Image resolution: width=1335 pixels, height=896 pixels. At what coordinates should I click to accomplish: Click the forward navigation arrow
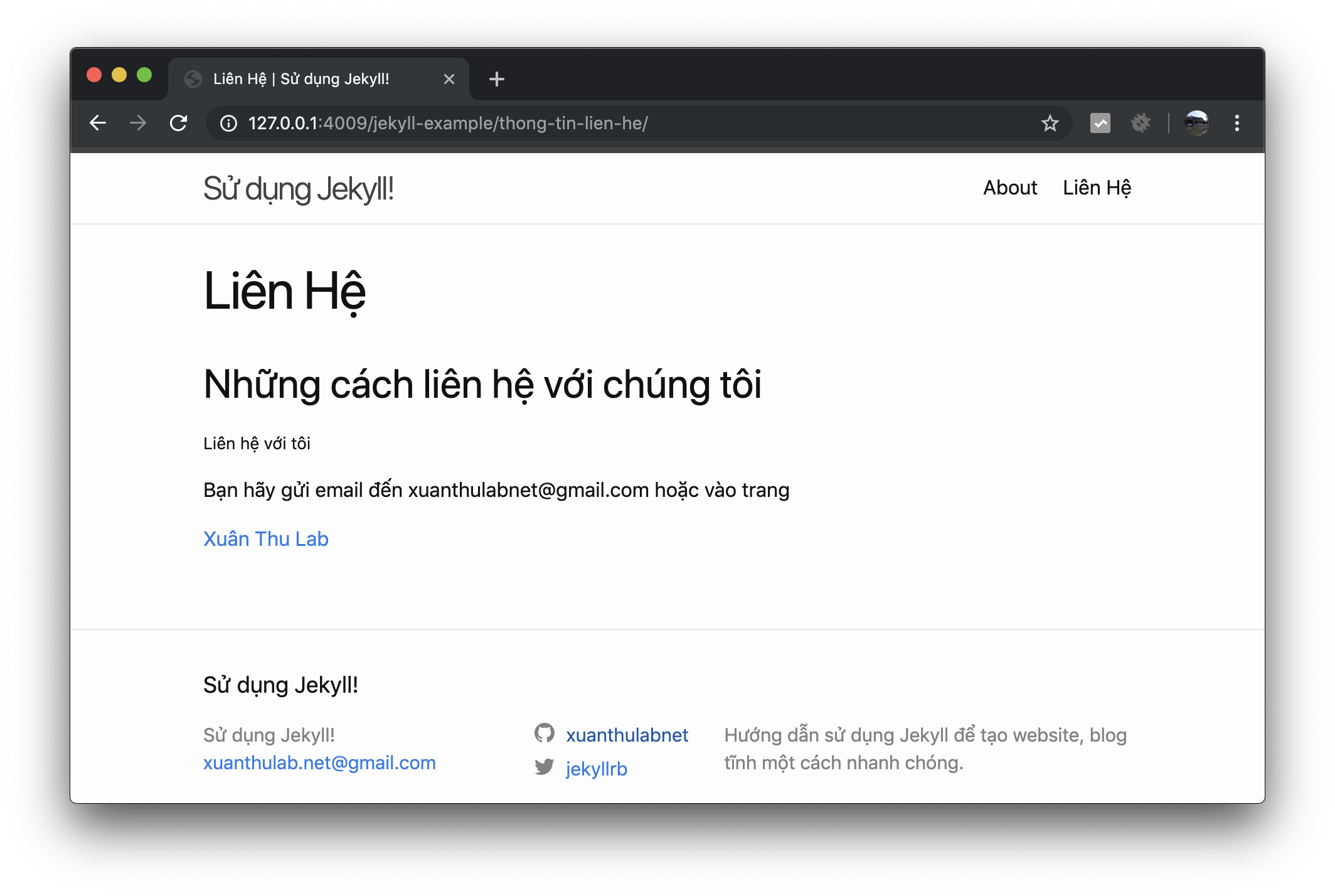pos(138,123)
